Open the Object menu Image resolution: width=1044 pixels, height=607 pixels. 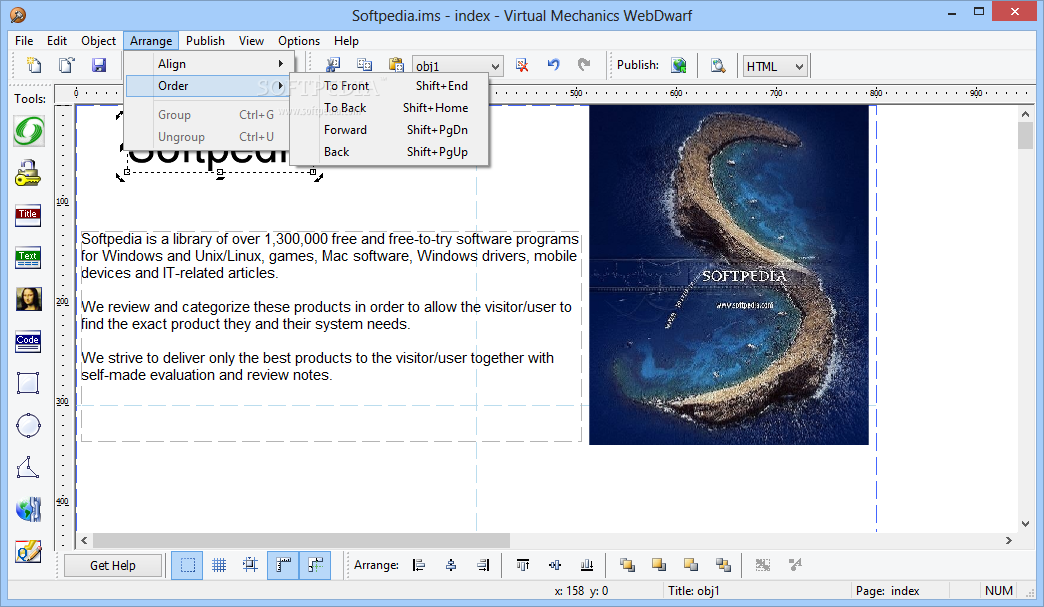pyautogui.click(x=99, y=41)
